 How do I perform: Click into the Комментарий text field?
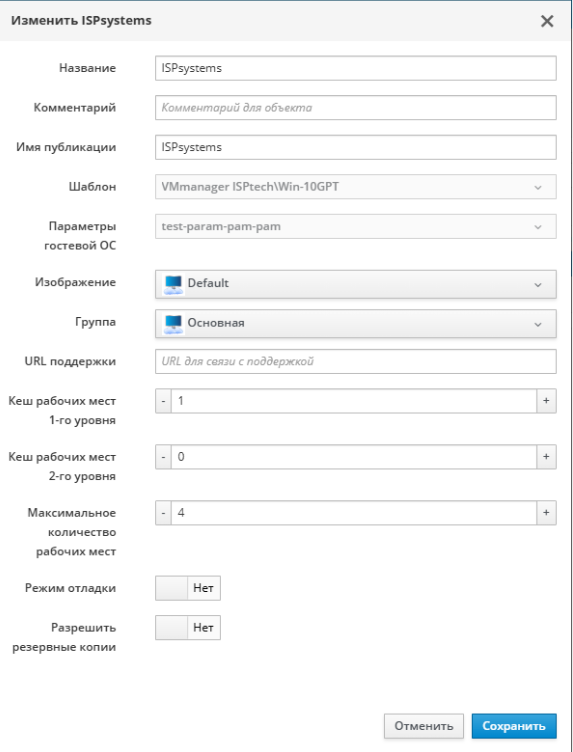pyautogui.click(x=356, y=107)
